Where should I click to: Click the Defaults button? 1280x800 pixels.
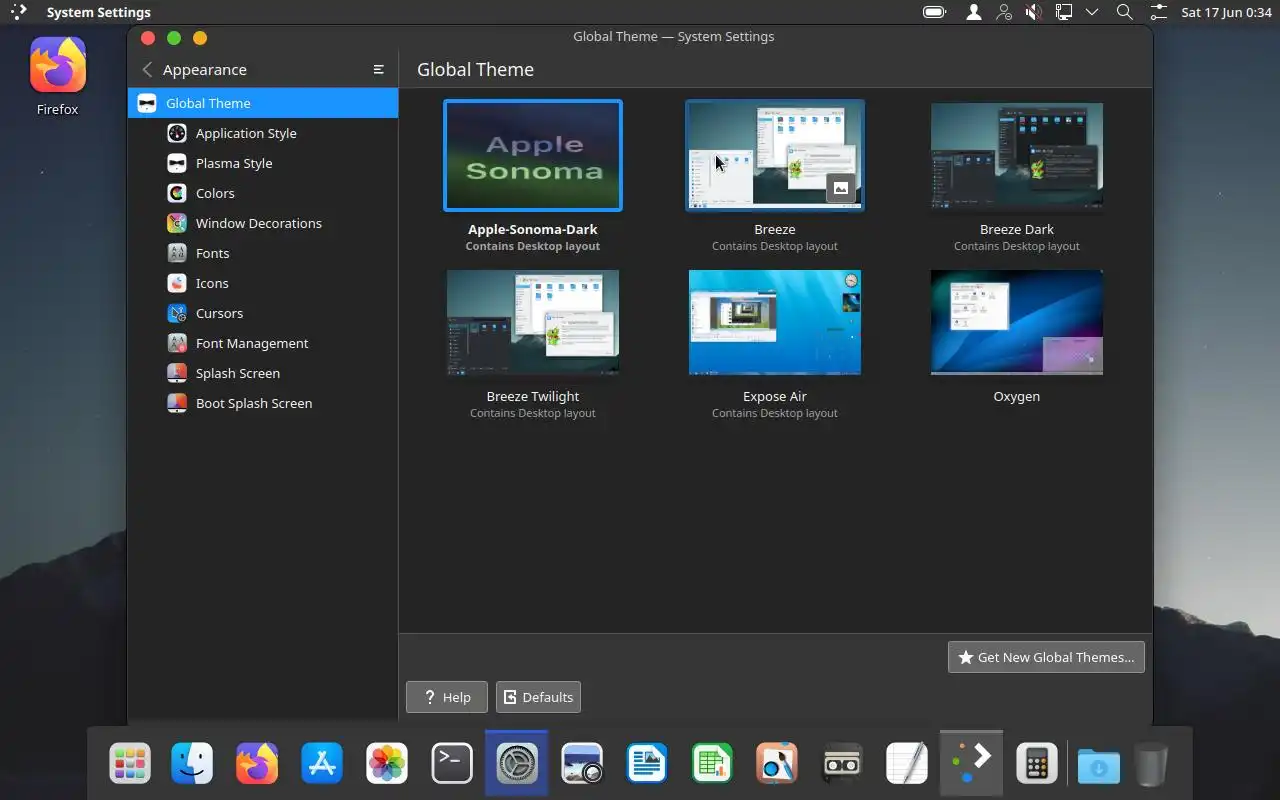[x=538, y=697]
